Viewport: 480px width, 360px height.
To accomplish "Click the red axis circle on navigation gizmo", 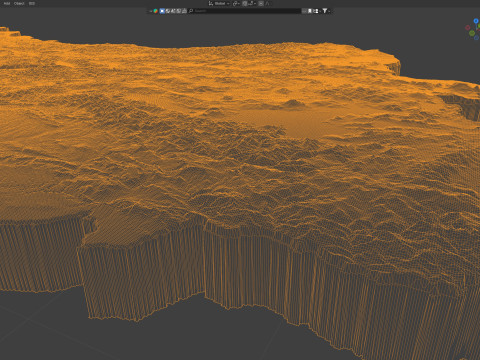I will point(468,28).
